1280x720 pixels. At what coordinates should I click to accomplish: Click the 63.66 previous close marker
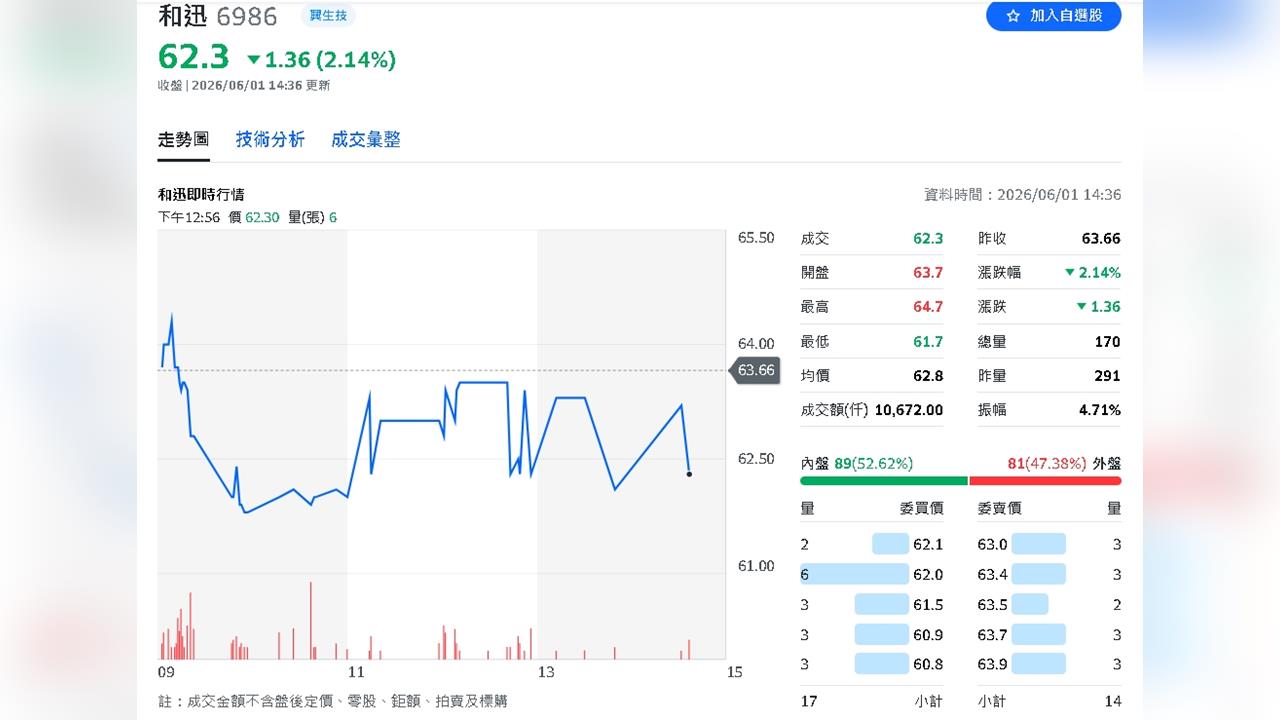pos(754,370)
